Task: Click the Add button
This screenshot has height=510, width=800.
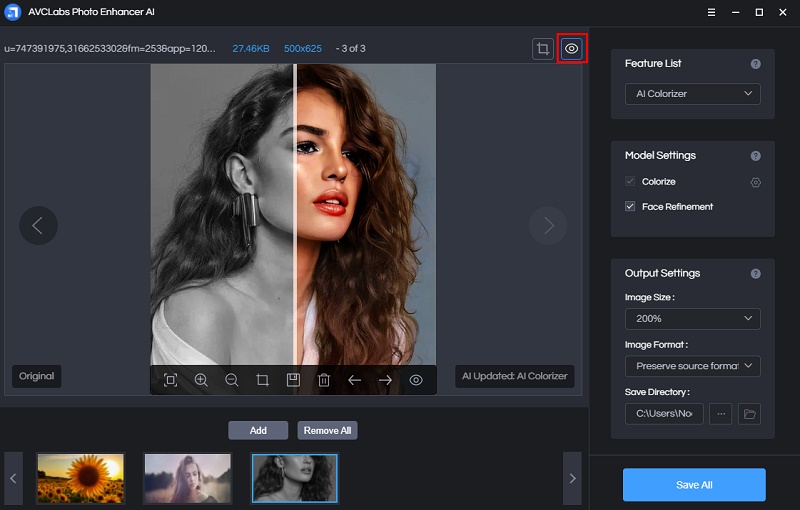Action: (x=258, y=430)
